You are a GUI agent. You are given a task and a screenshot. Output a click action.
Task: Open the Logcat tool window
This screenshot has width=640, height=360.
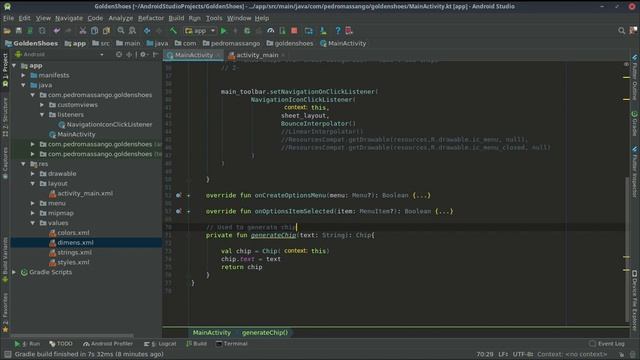[160, 344]
